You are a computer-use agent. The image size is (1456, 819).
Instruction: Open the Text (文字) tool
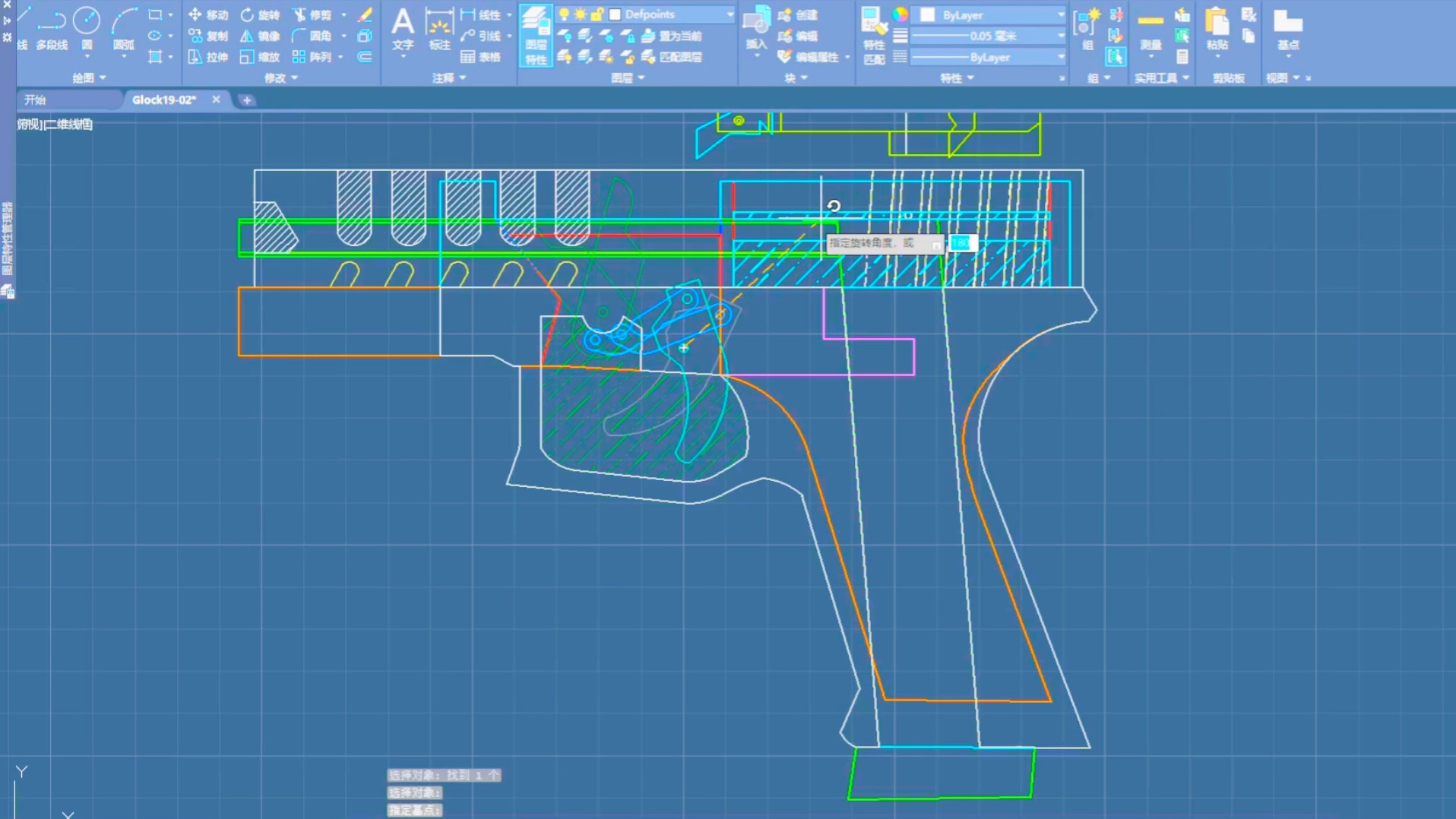pyautogui.click(x=403, y=30)
